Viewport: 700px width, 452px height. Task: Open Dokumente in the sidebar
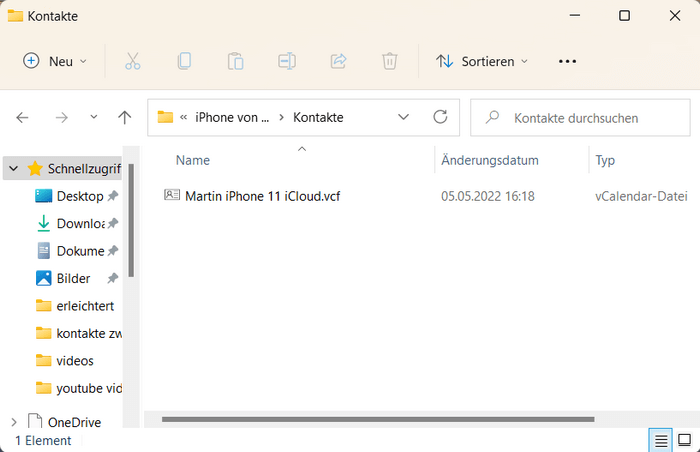(x=81, y=251)
